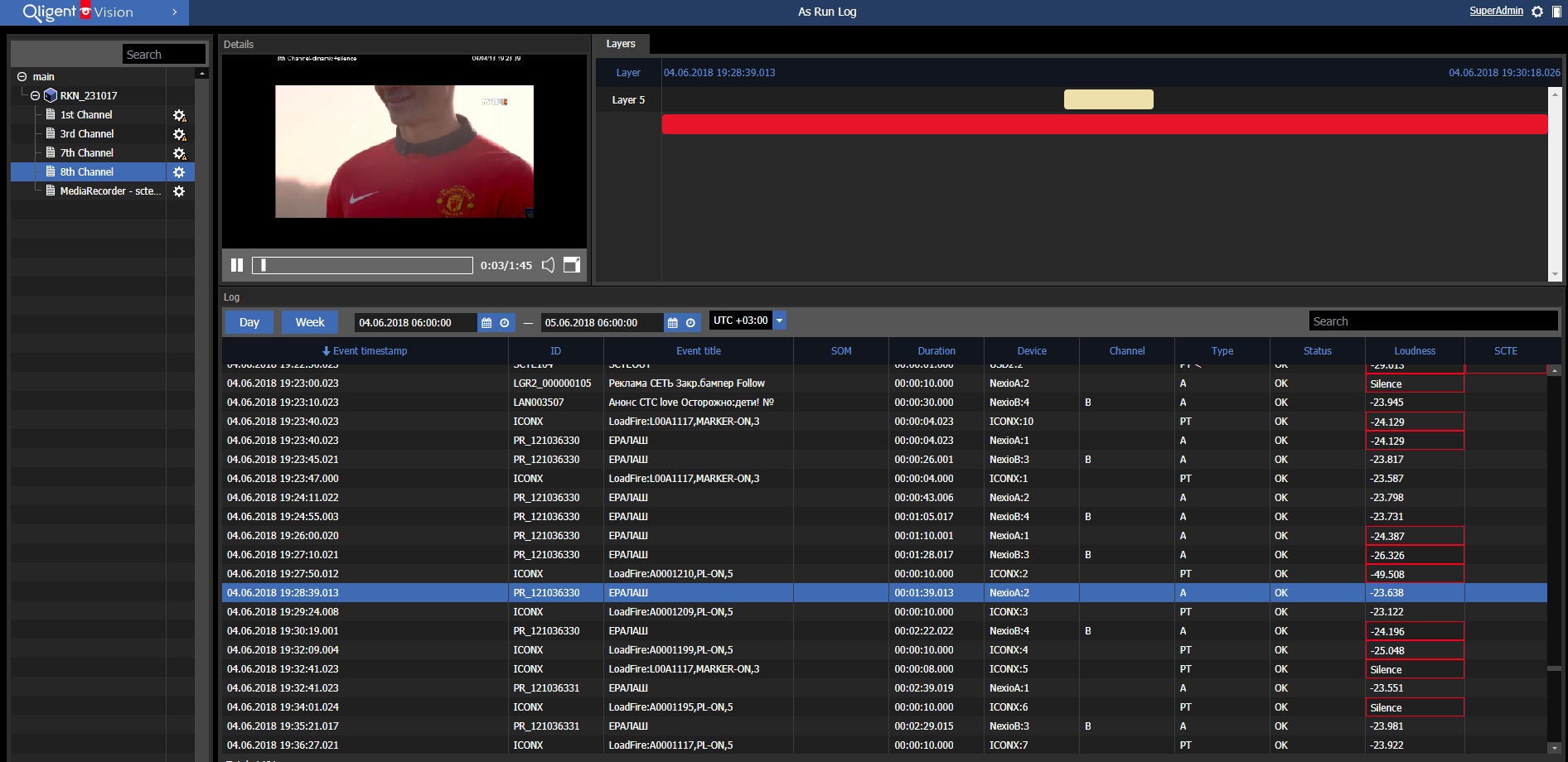The width and height of the screenshot is (1568, 762).
Task: Open clock time picker for end date
Action: click(x=690, y=323)
